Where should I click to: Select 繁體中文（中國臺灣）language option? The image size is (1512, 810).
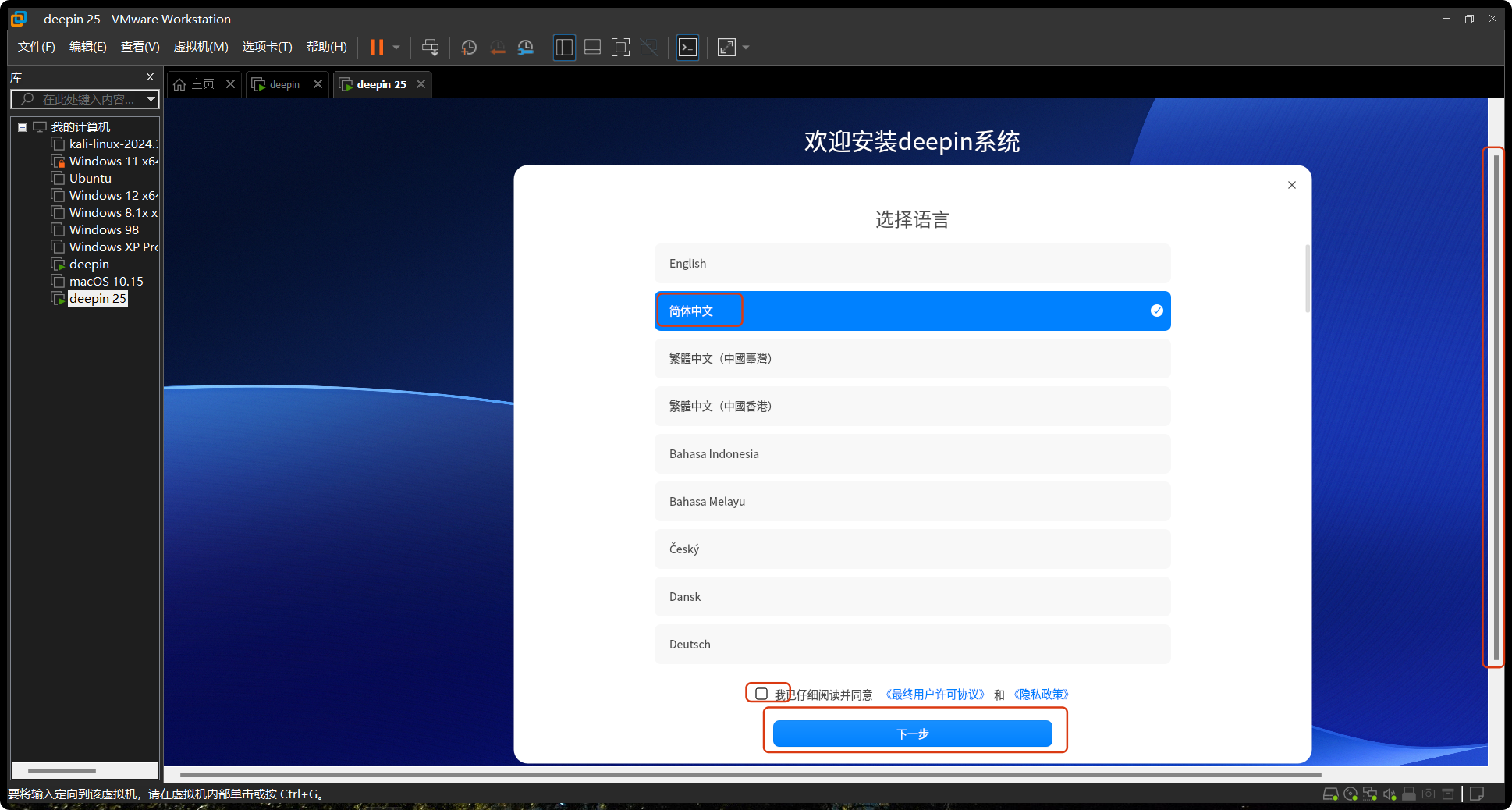pos(911,358)
